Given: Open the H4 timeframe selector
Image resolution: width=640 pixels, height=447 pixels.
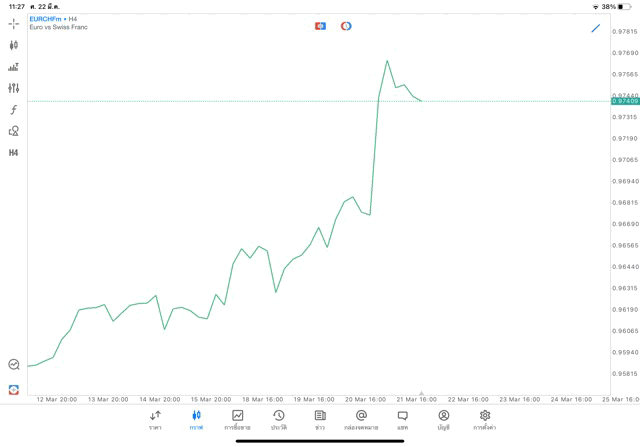Looking at the screenshot, I should (13, 153).
